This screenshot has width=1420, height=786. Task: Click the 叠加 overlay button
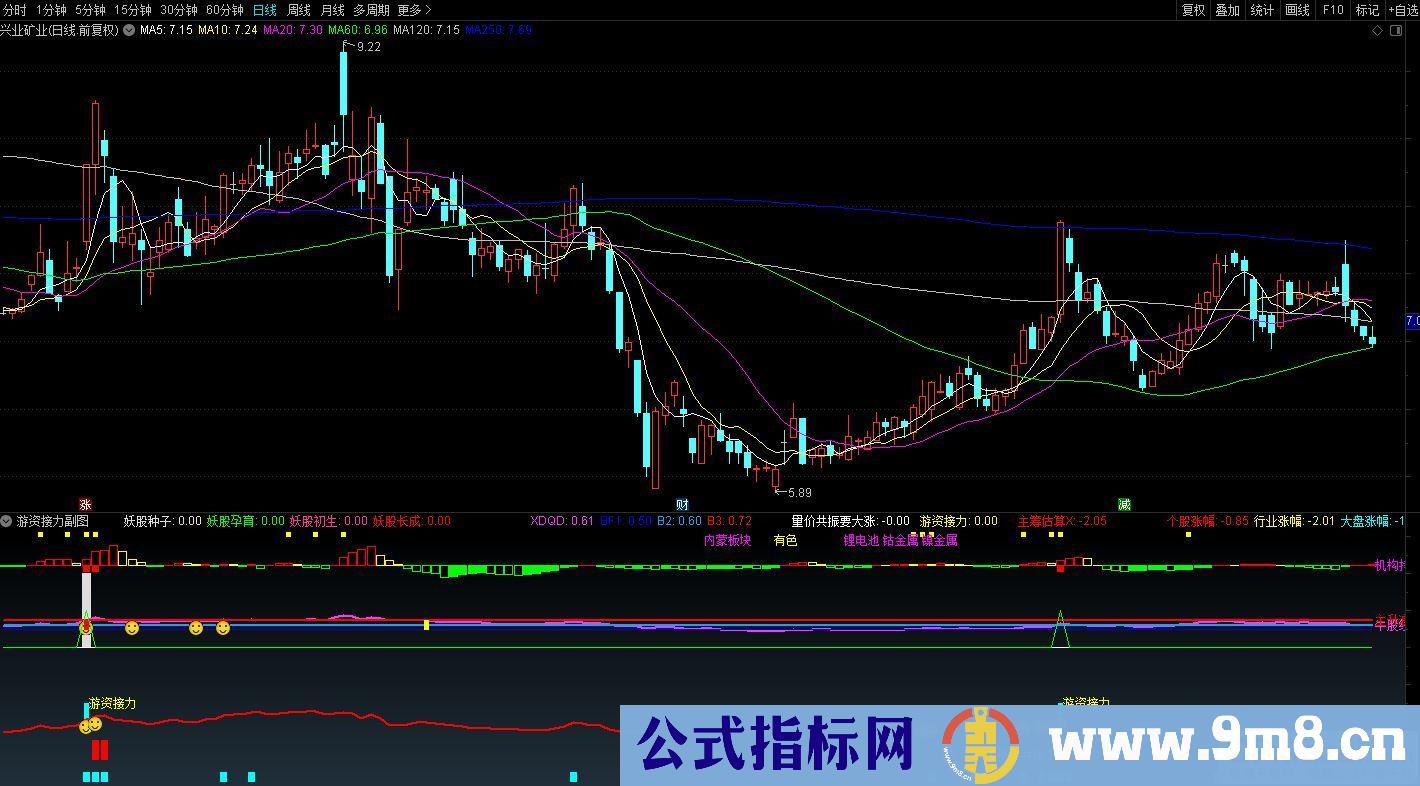click(1228, 10)
